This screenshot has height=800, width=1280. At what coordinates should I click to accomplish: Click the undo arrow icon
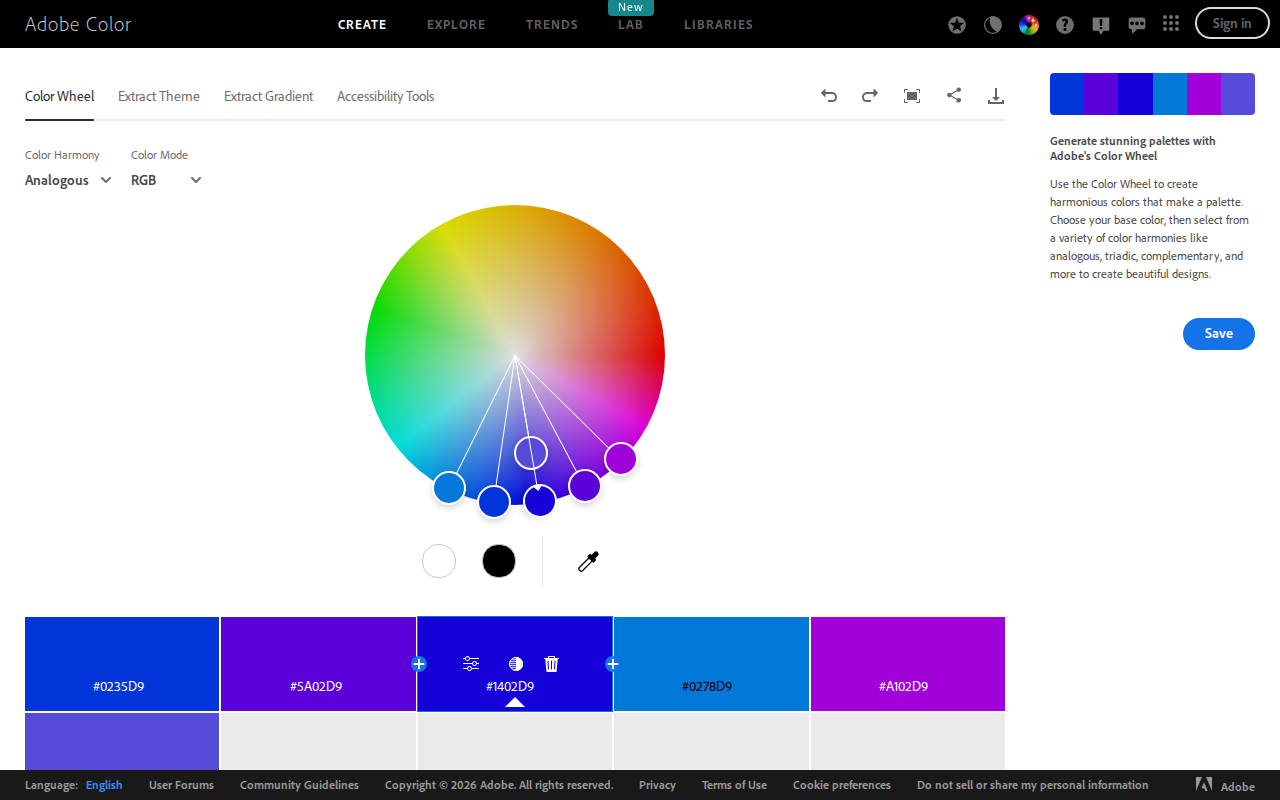pyautogui.click(x=829, y=96)
